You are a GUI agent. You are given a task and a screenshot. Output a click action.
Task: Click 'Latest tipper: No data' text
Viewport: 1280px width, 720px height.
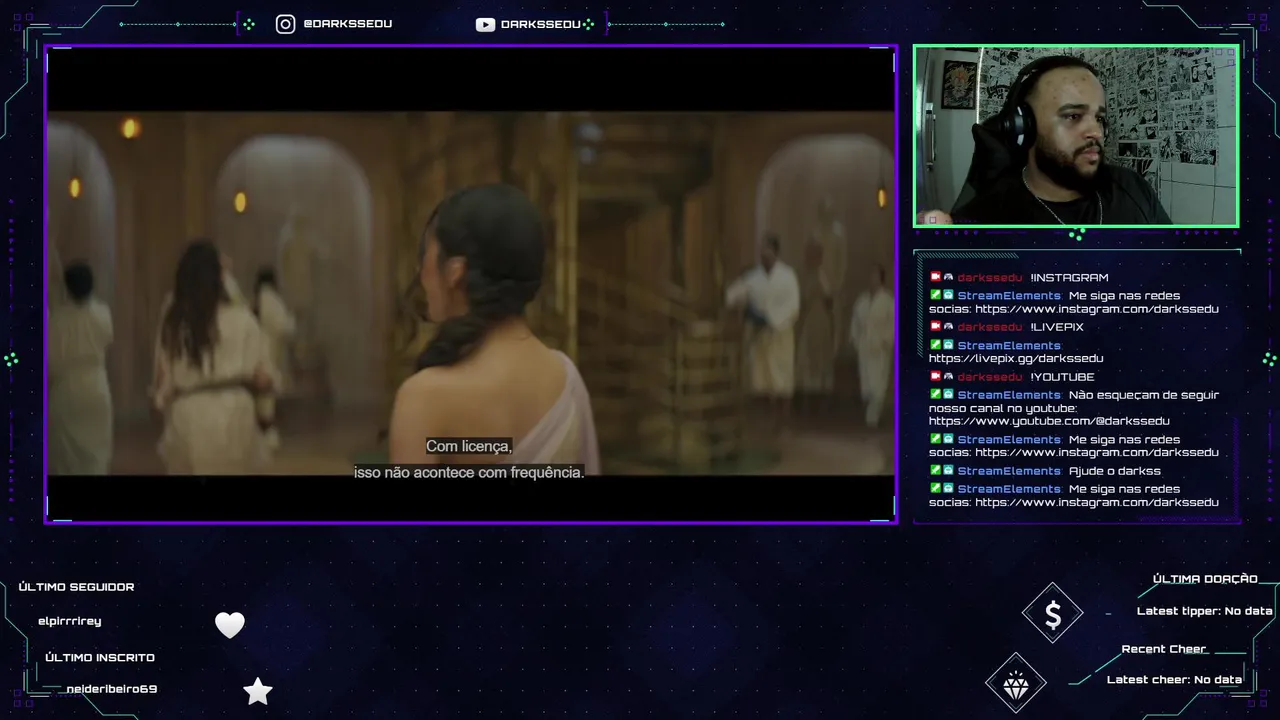tap(1205, 611)
